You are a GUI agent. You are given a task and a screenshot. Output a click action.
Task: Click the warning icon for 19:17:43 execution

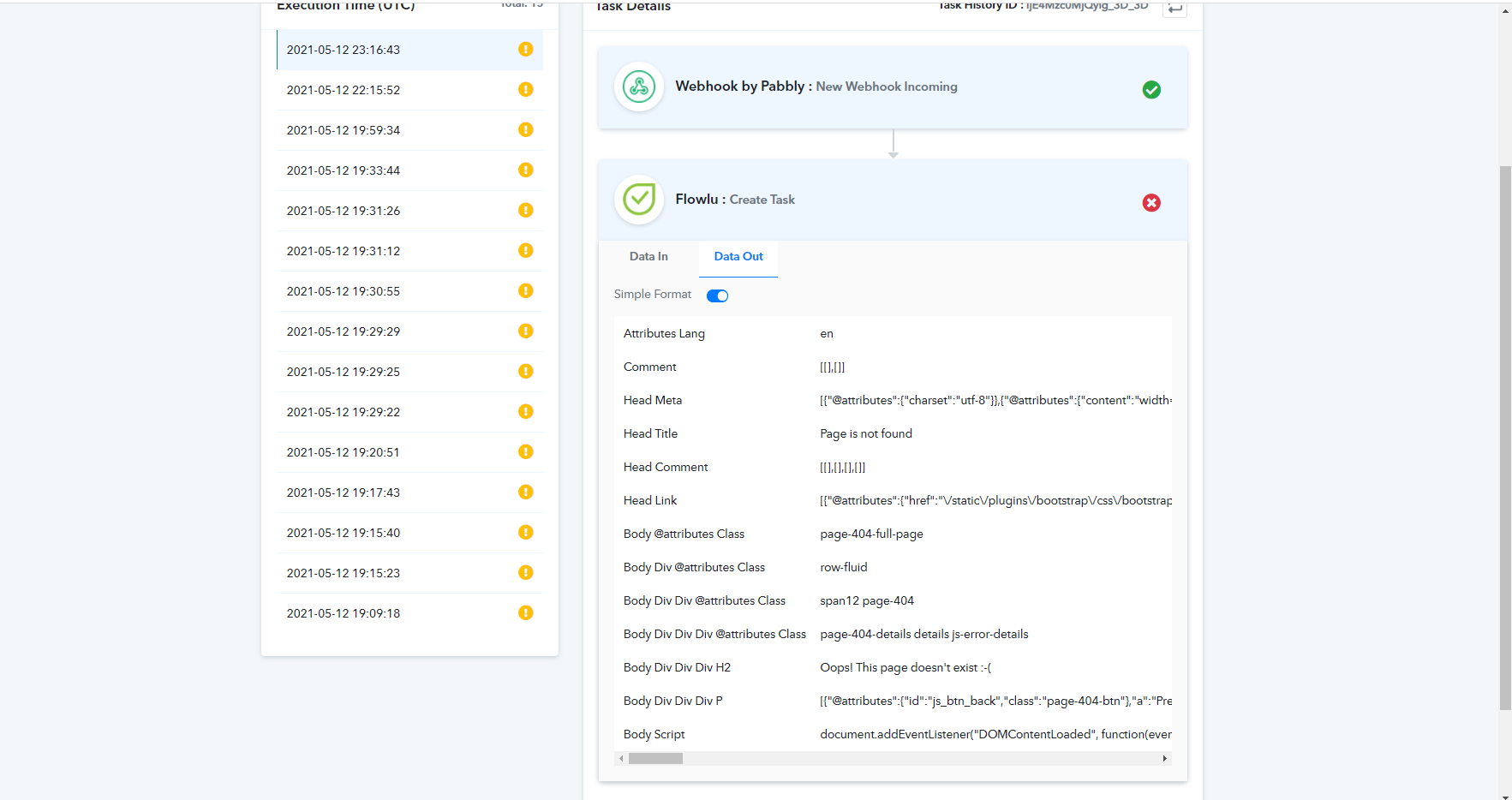pyautogui.click(x=526, y=493)
